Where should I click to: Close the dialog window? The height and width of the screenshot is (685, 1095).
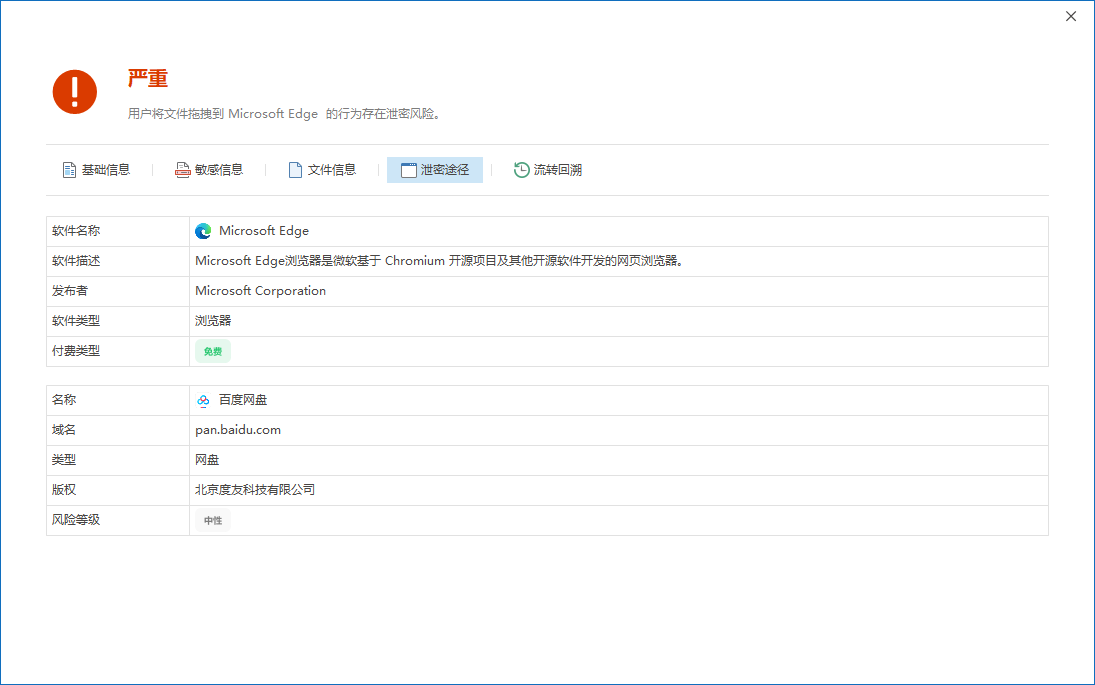(1071, 16)
